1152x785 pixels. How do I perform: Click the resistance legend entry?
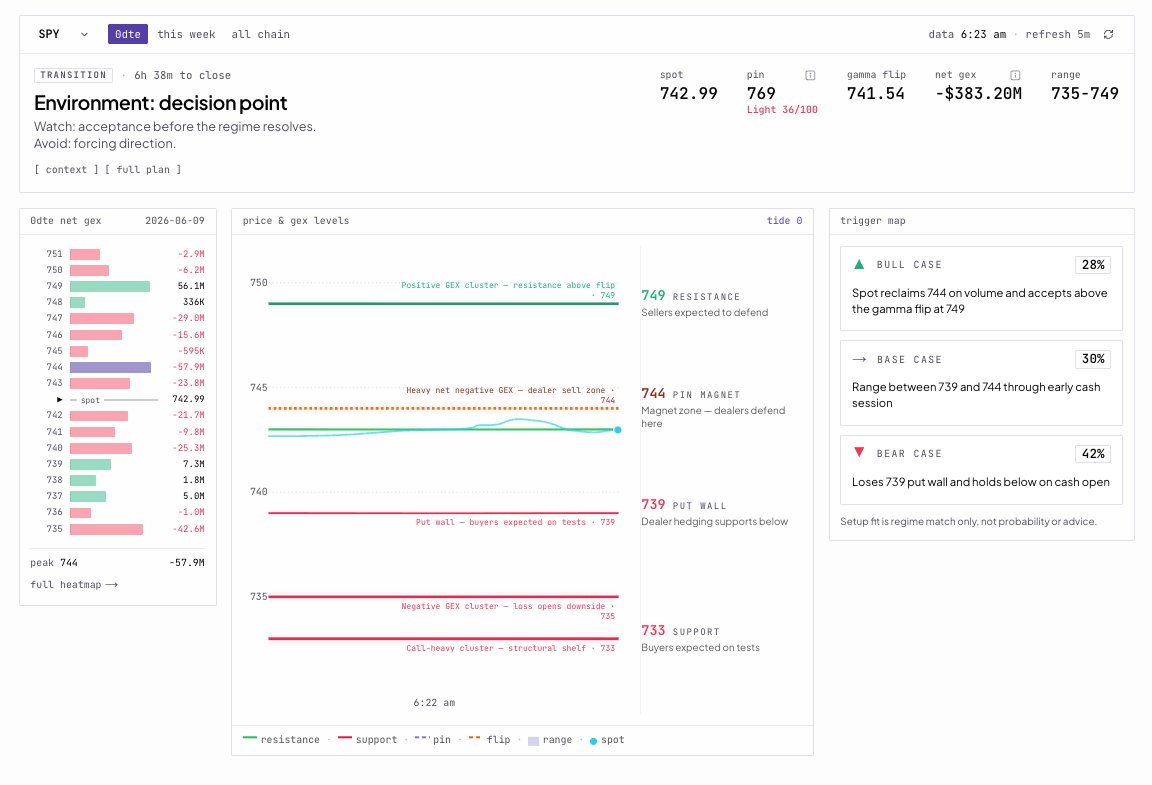point(281,739)
